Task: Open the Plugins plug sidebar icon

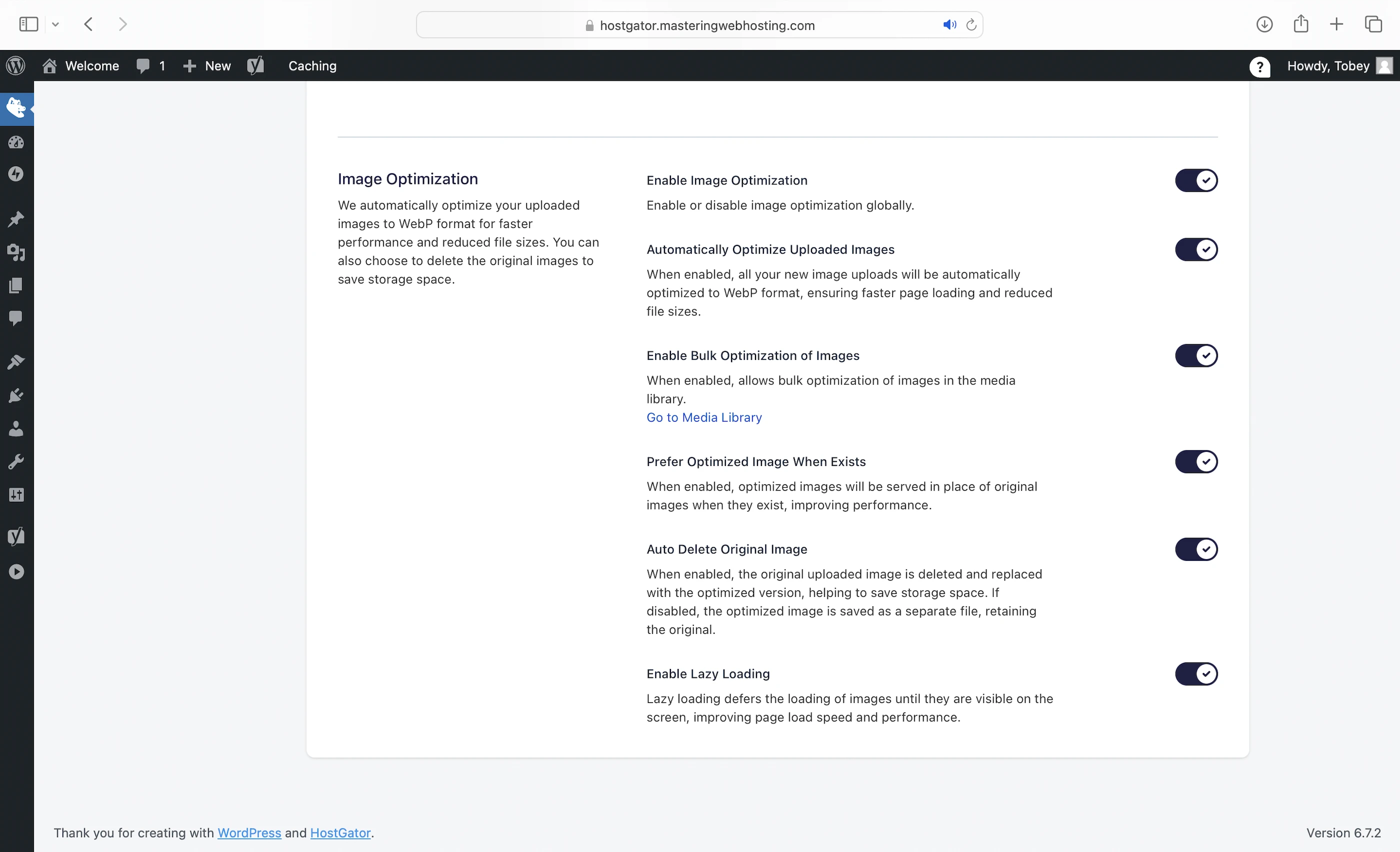Action: [x=16, y=395]
